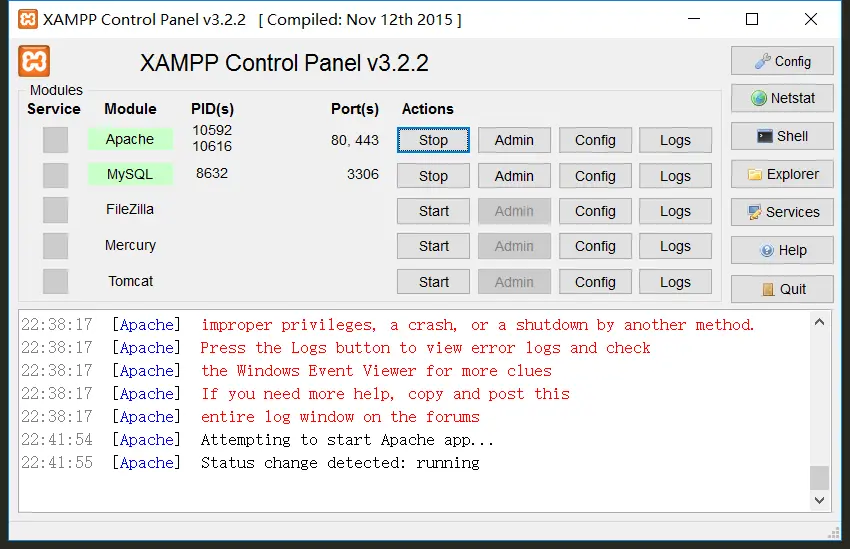
Task: Open the Windows Services button
Action: coord(782,212)
